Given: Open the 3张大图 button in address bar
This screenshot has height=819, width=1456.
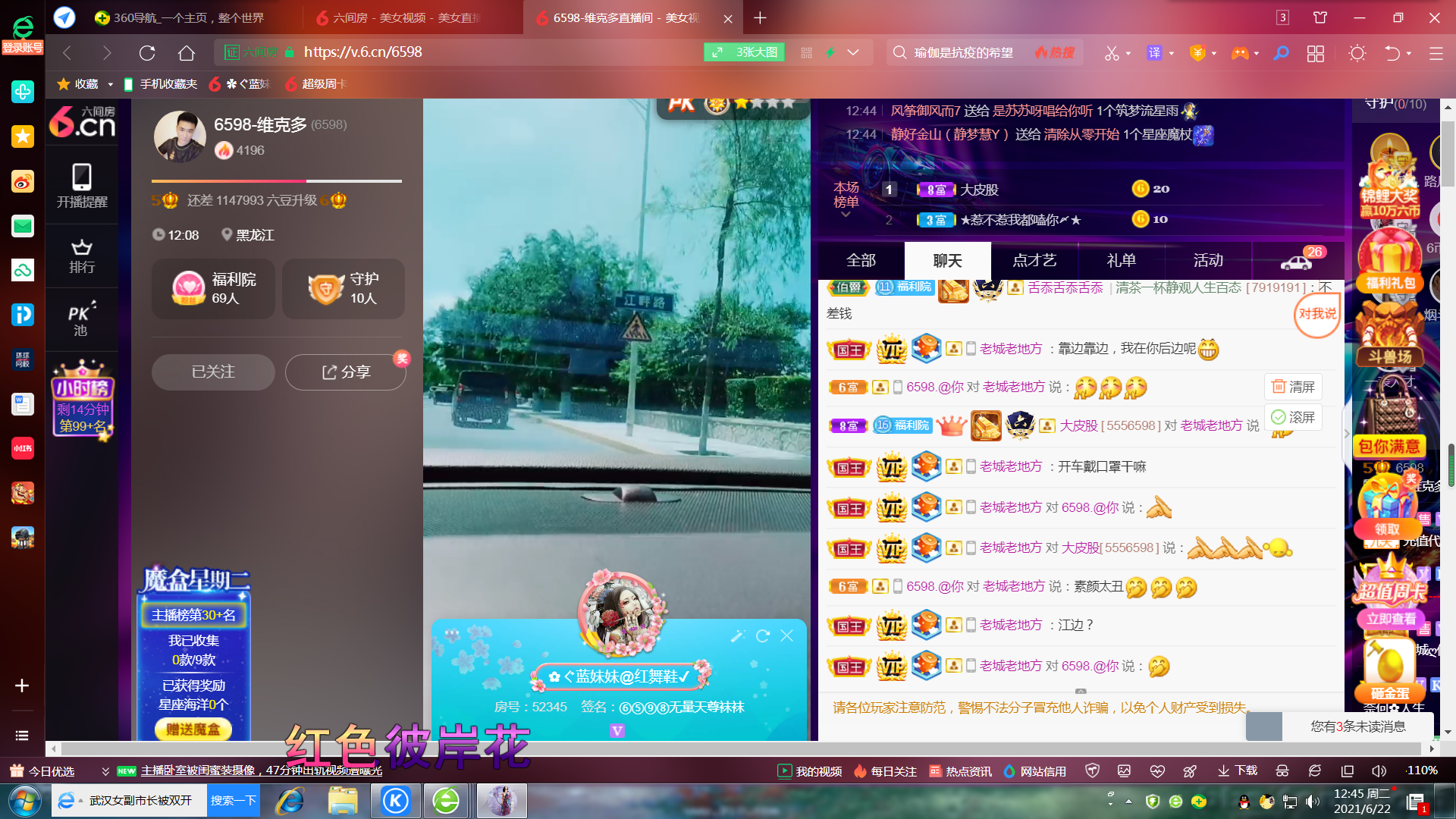Looking at the screenshot, I should (x=745, y=52).
